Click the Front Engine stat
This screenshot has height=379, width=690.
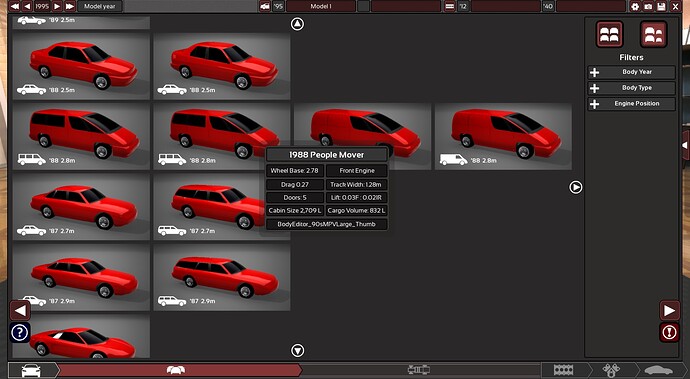(357, 171)
